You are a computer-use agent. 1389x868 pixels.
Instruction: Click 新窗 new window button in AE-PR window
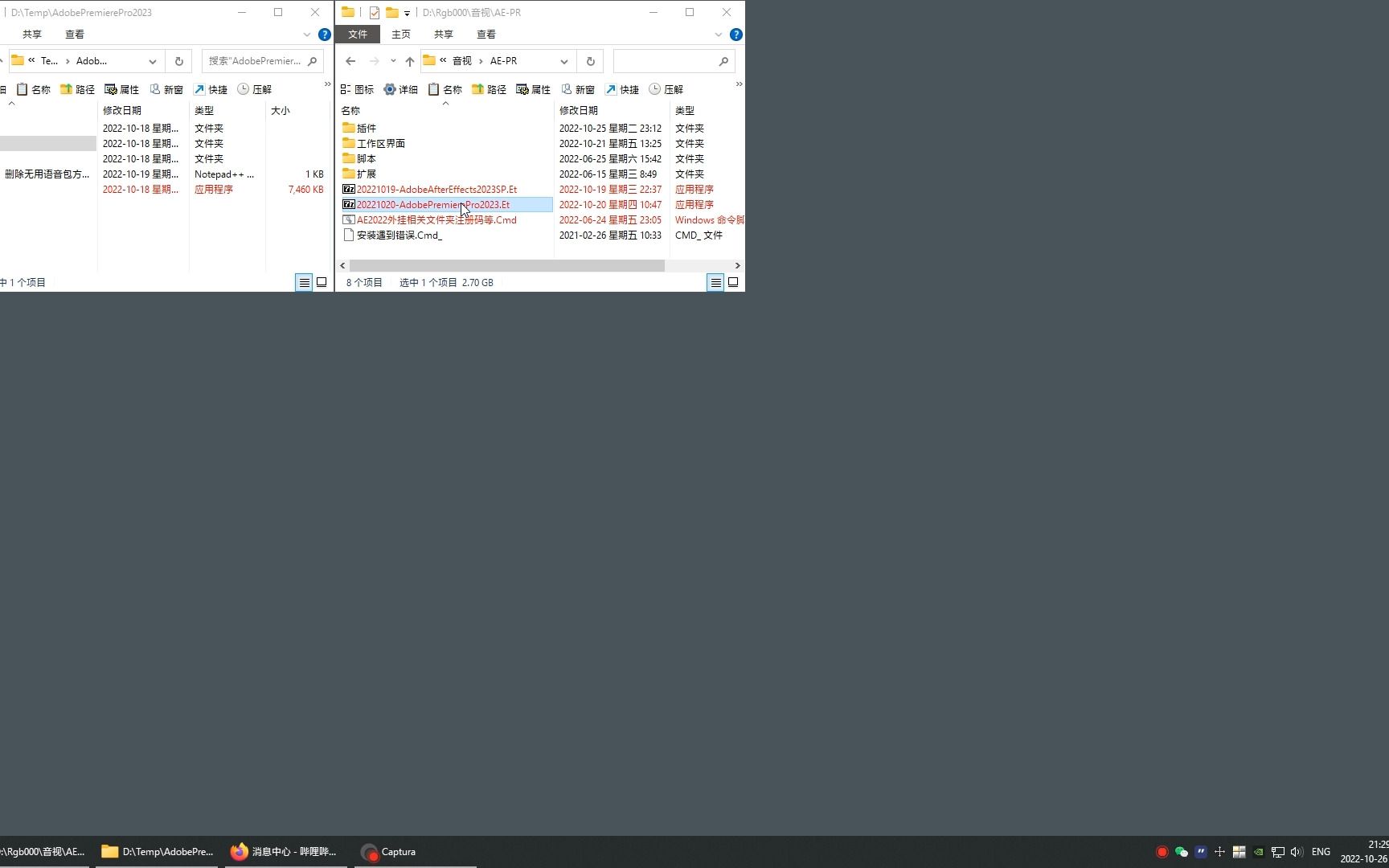pyautogui.click(x=577, y=89)
